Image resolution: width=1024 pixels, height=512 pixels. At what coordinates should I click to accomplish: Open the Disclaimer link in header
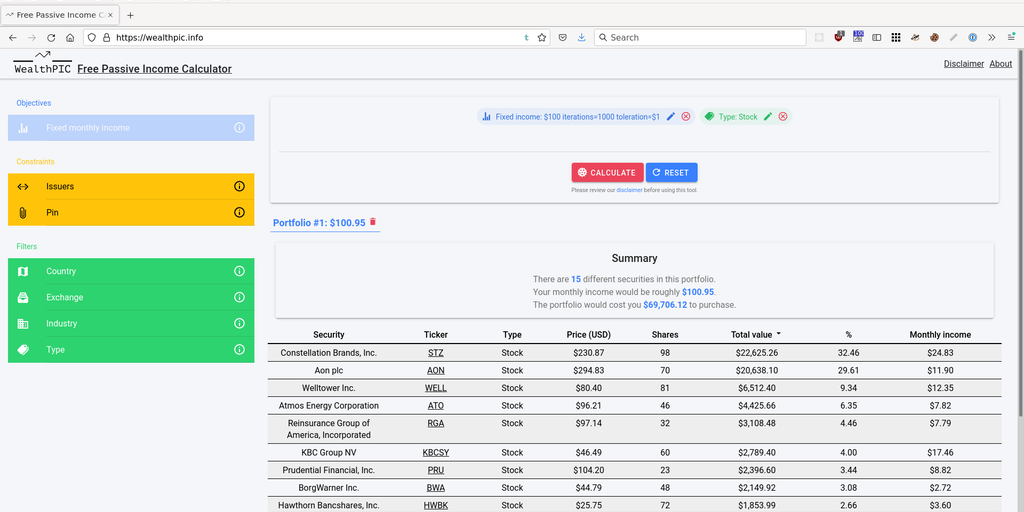click(963, 64)
